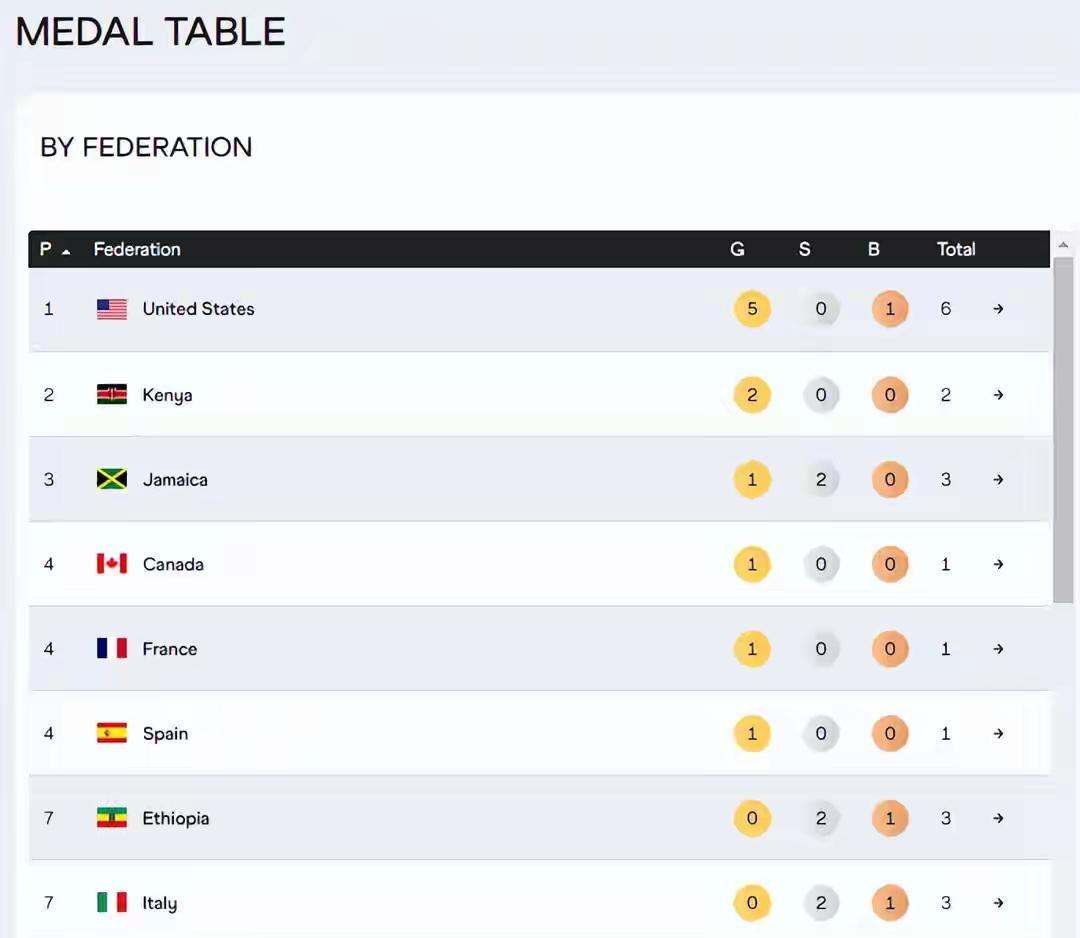Expand Kenya row with the arrow
Screen dimensions: 1080x938
click(x=998, y=395)
